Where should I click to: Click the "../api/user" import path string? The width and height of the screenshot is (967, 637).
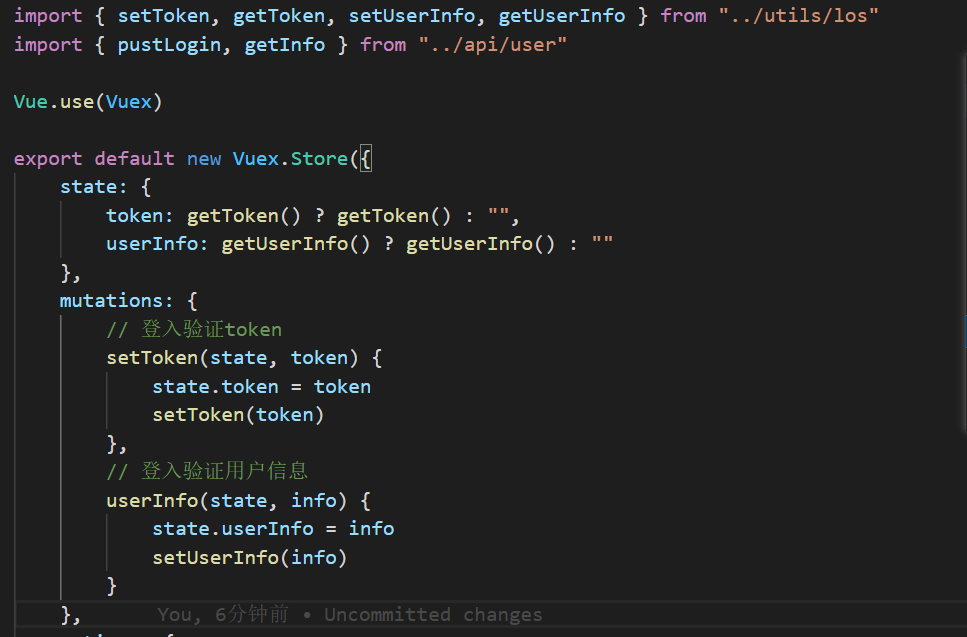point(492,44)
